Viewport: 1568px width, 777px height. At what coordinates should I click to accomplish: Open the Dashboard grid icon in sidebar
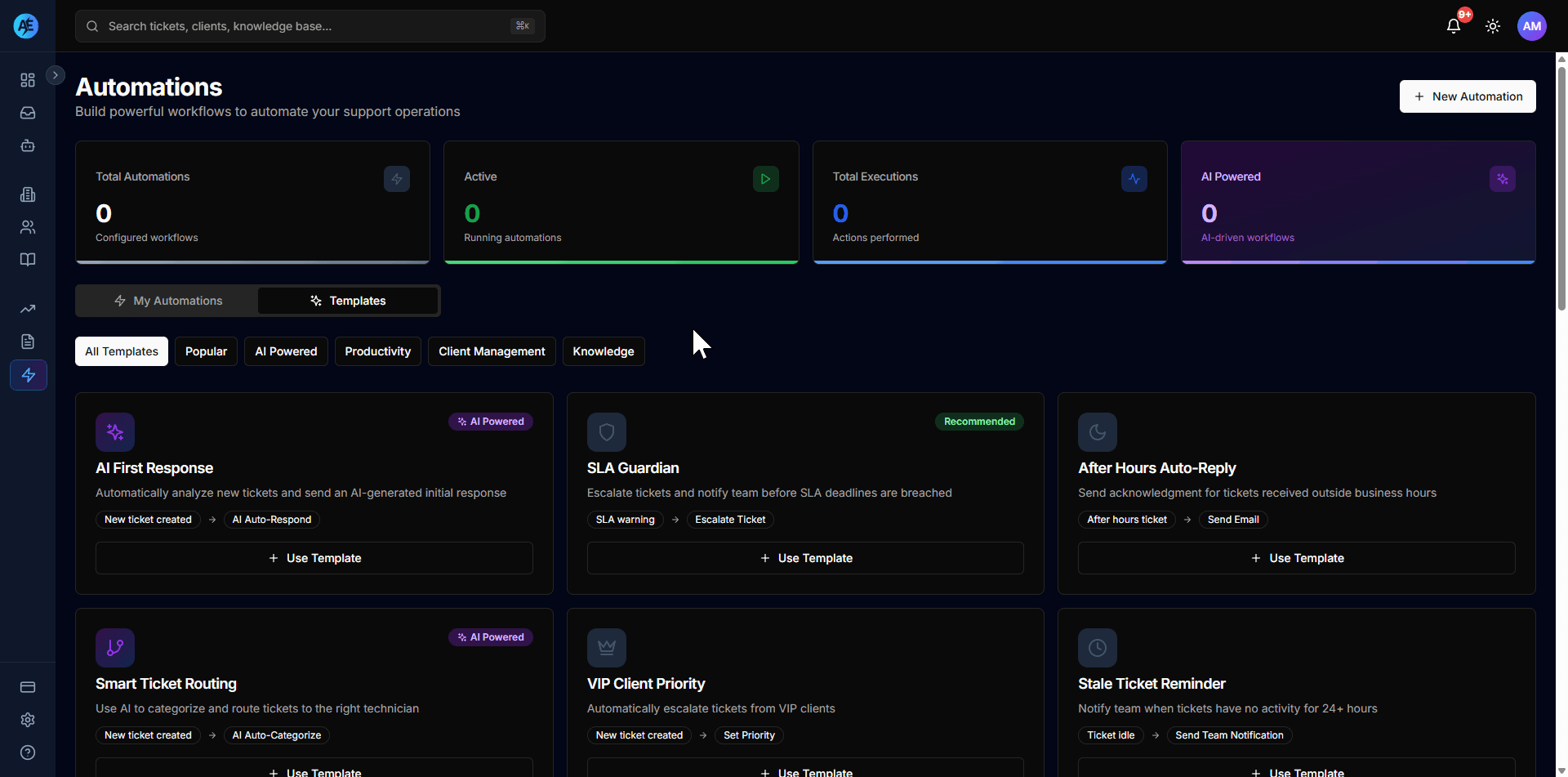coord(28,80)
